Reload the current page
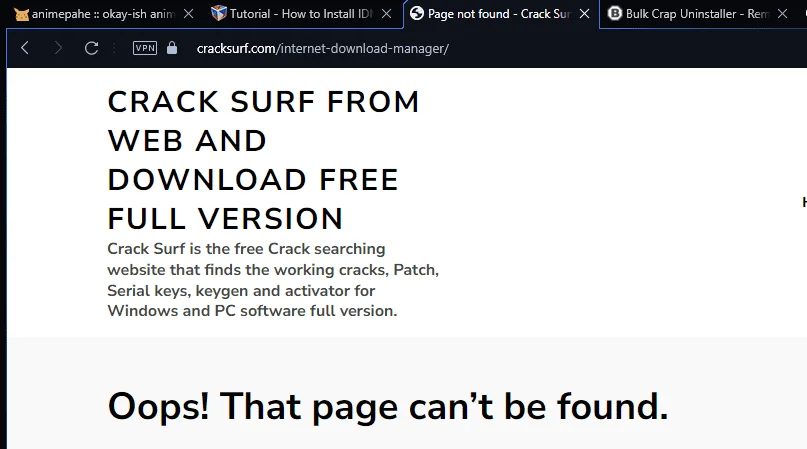 (x=92, y=48)
